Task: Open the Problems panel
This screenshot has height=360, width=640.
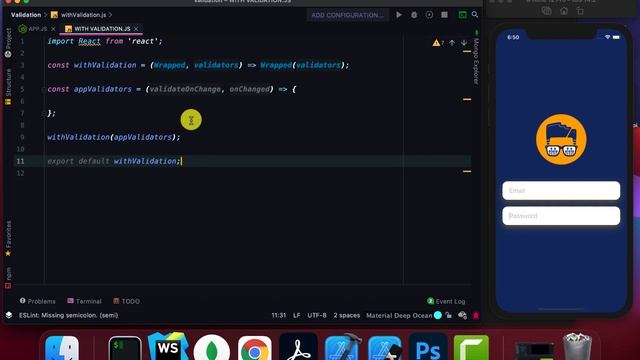Action: 38,301
